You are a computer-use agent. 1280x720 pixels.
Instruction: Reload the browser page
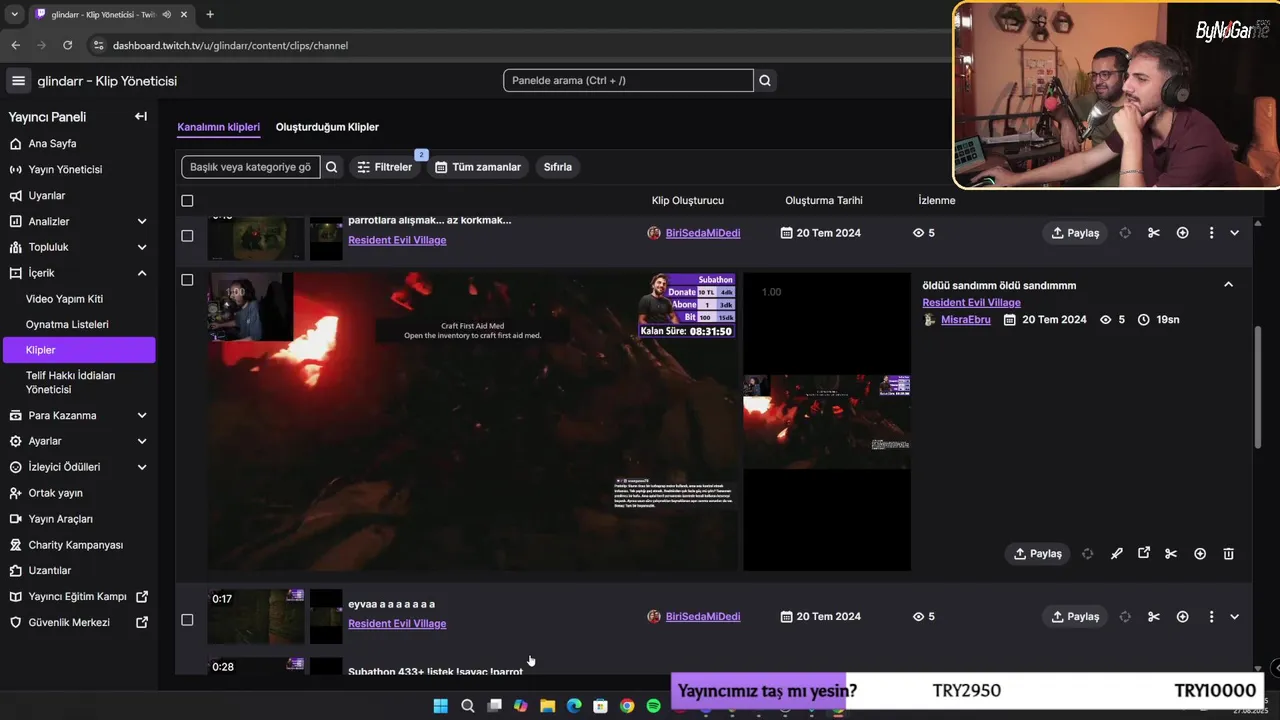(x=67, y=45)
